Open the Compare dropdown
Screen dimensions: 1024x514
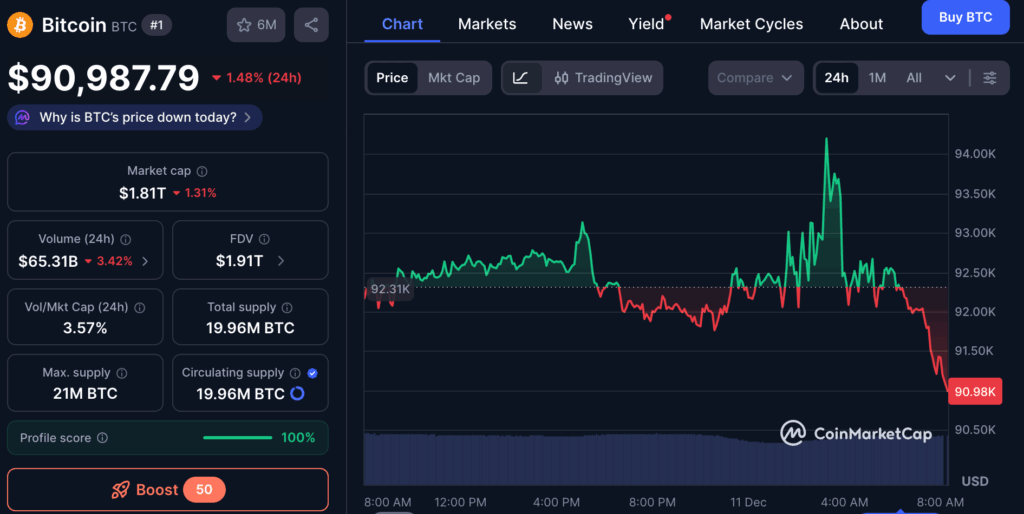coord(755,78)
